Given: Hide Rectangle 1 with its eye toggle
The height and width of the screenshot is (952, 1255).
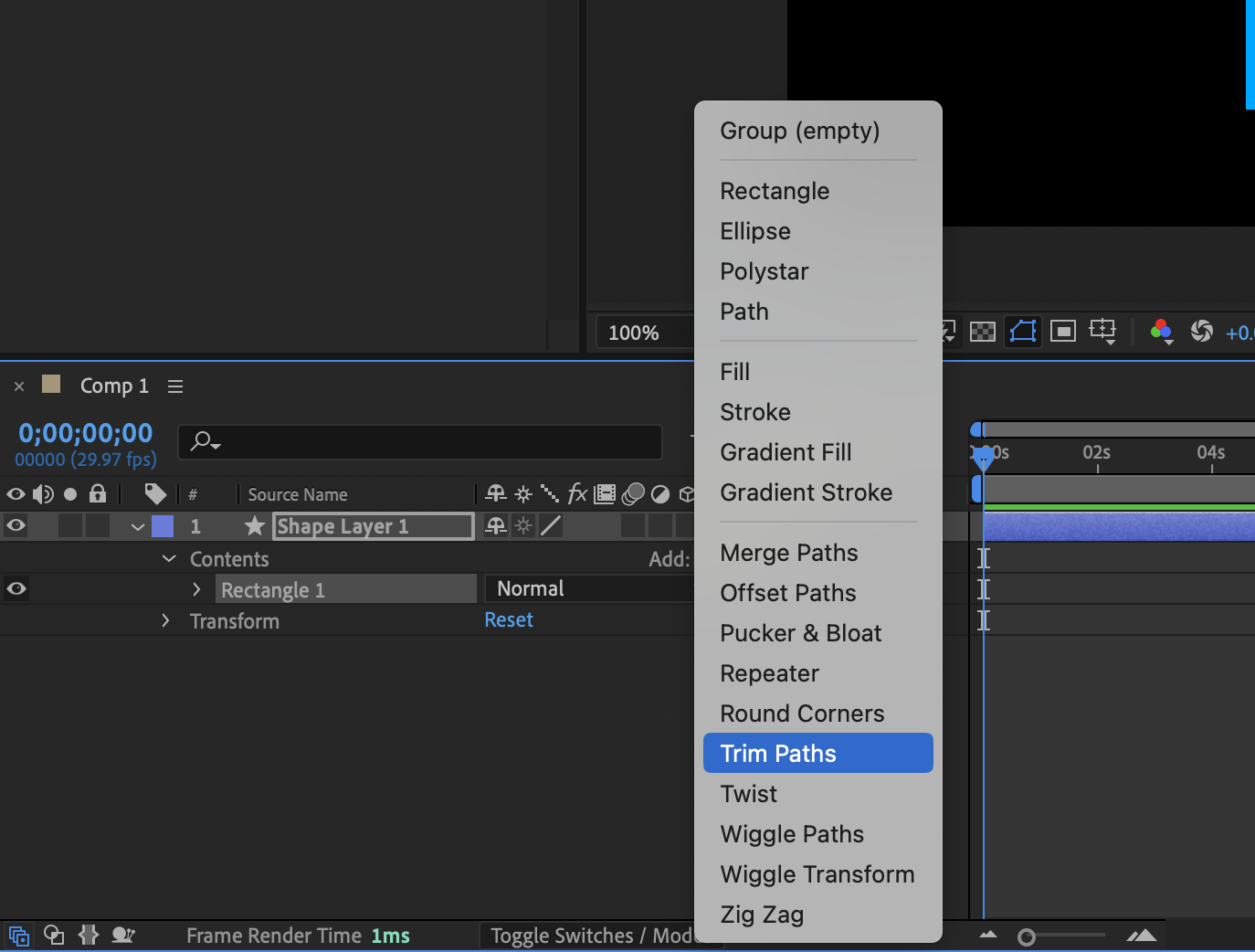Looking at the screenshot, I should tap(16, 588).
